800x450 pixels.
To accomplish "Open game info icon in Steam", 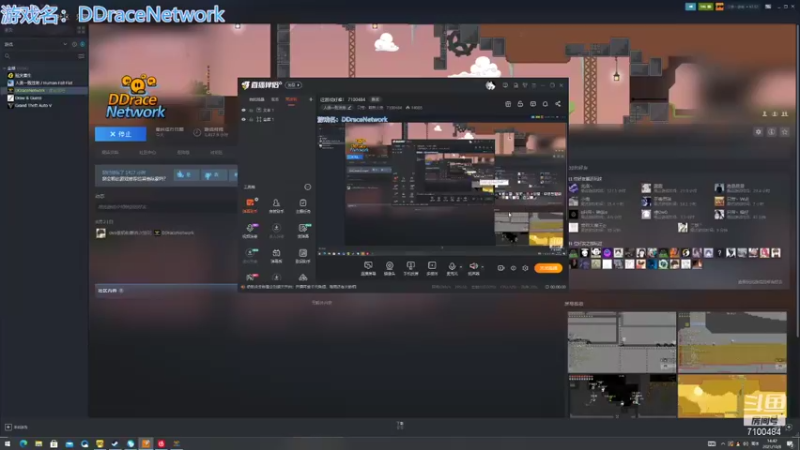I will [771, 132].
